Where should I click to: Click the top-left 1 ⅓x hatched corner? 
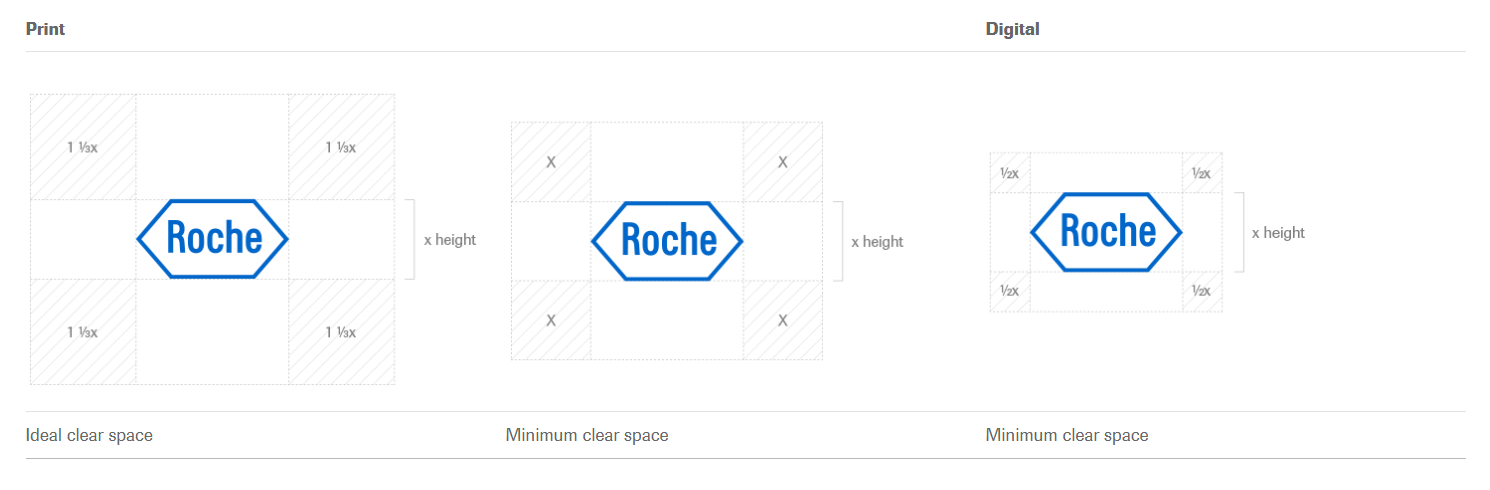tap(83, 147)
